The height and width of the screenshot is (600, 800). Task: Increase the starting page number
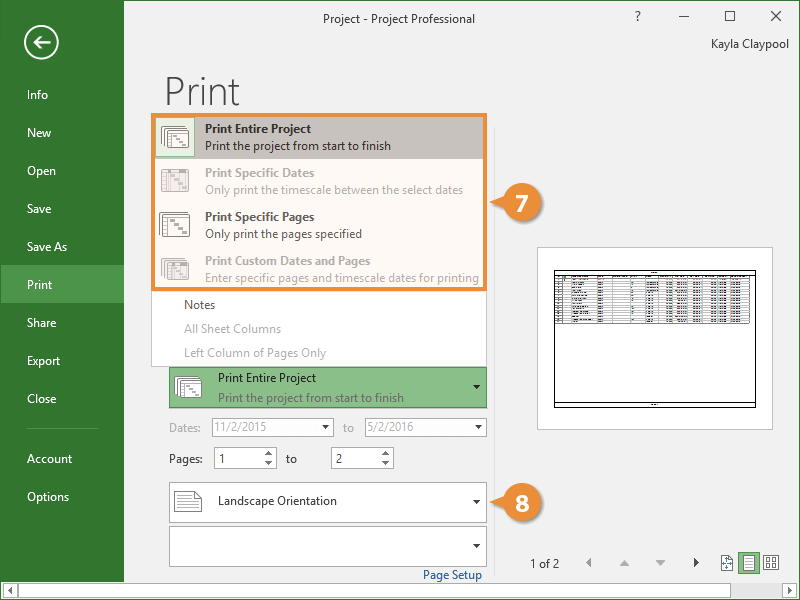pyautogui.click(x=269, y=453)
